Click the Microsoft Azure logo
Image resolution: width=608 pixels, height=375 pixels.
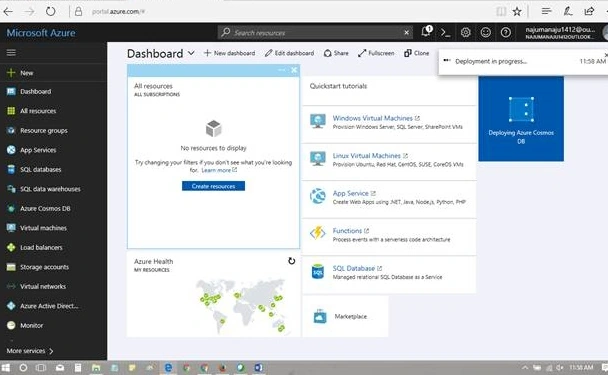[x=41, y=33]
